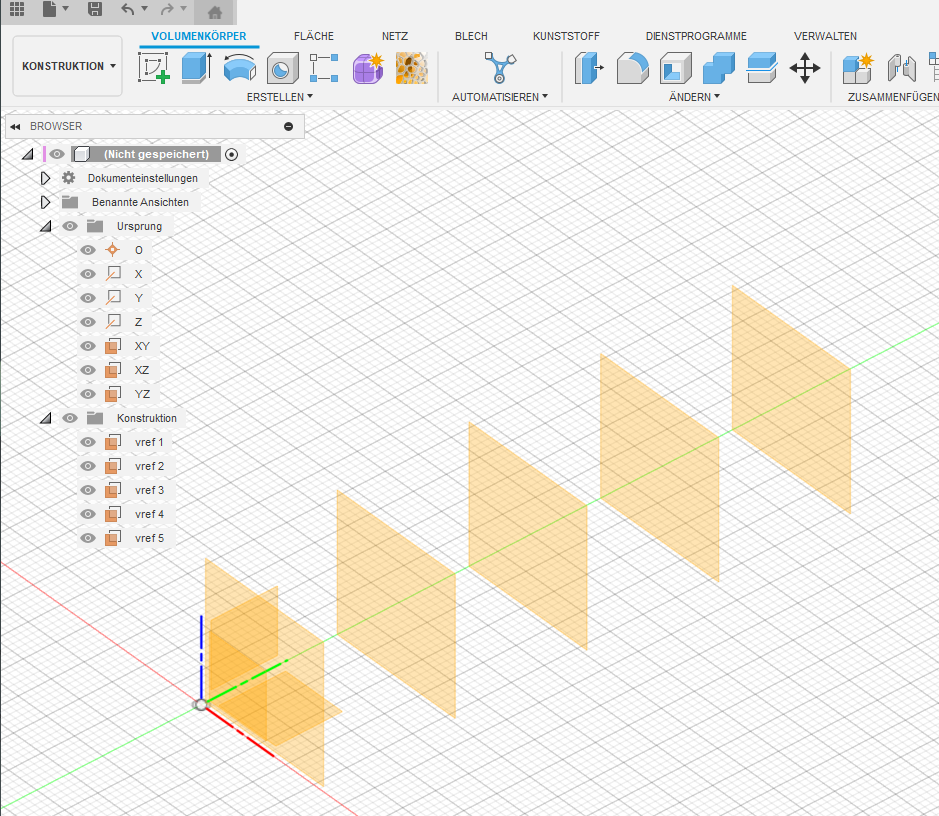Switch to the BLECH tab
Image resolution: width=939 pixels, height=816 pixels.
click(471, 36)
